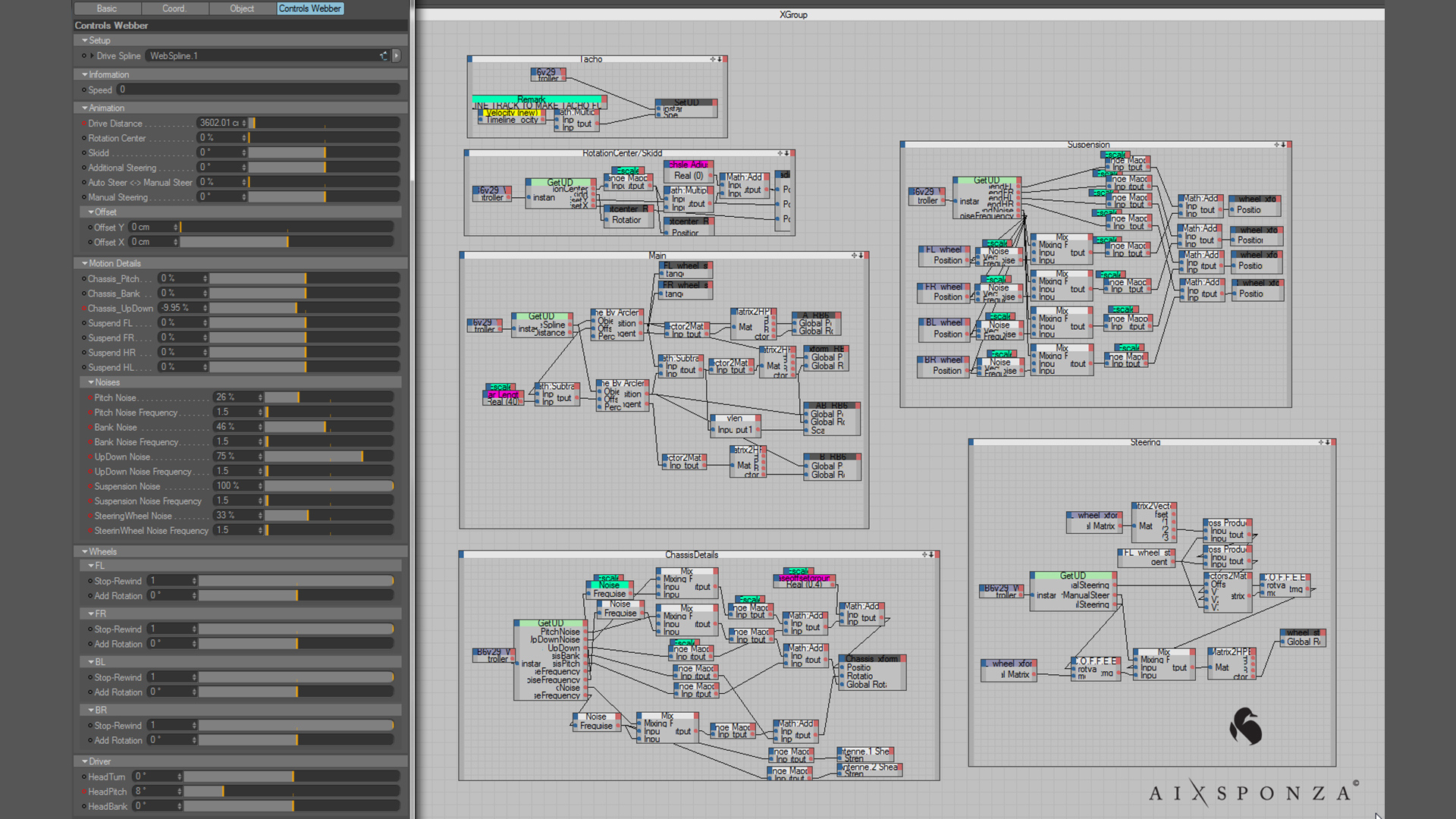Screen dimensions: 1456x819
Task: Expand the Drive Spline link triangle
Action: pyautogui.click(x=92, y=55)
